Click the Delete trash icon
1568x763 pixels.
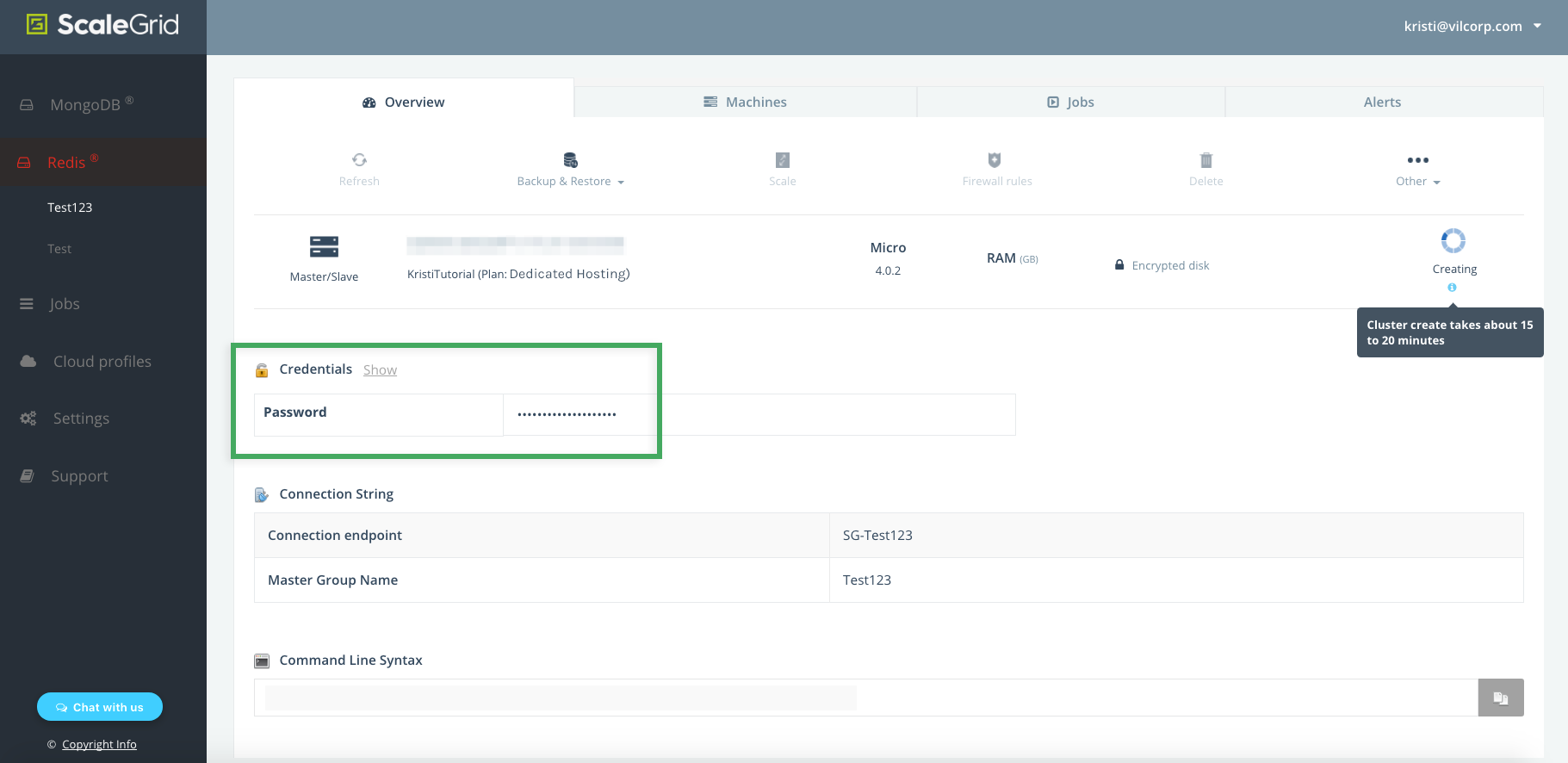pyautogui.click(x=1206, y=160)
